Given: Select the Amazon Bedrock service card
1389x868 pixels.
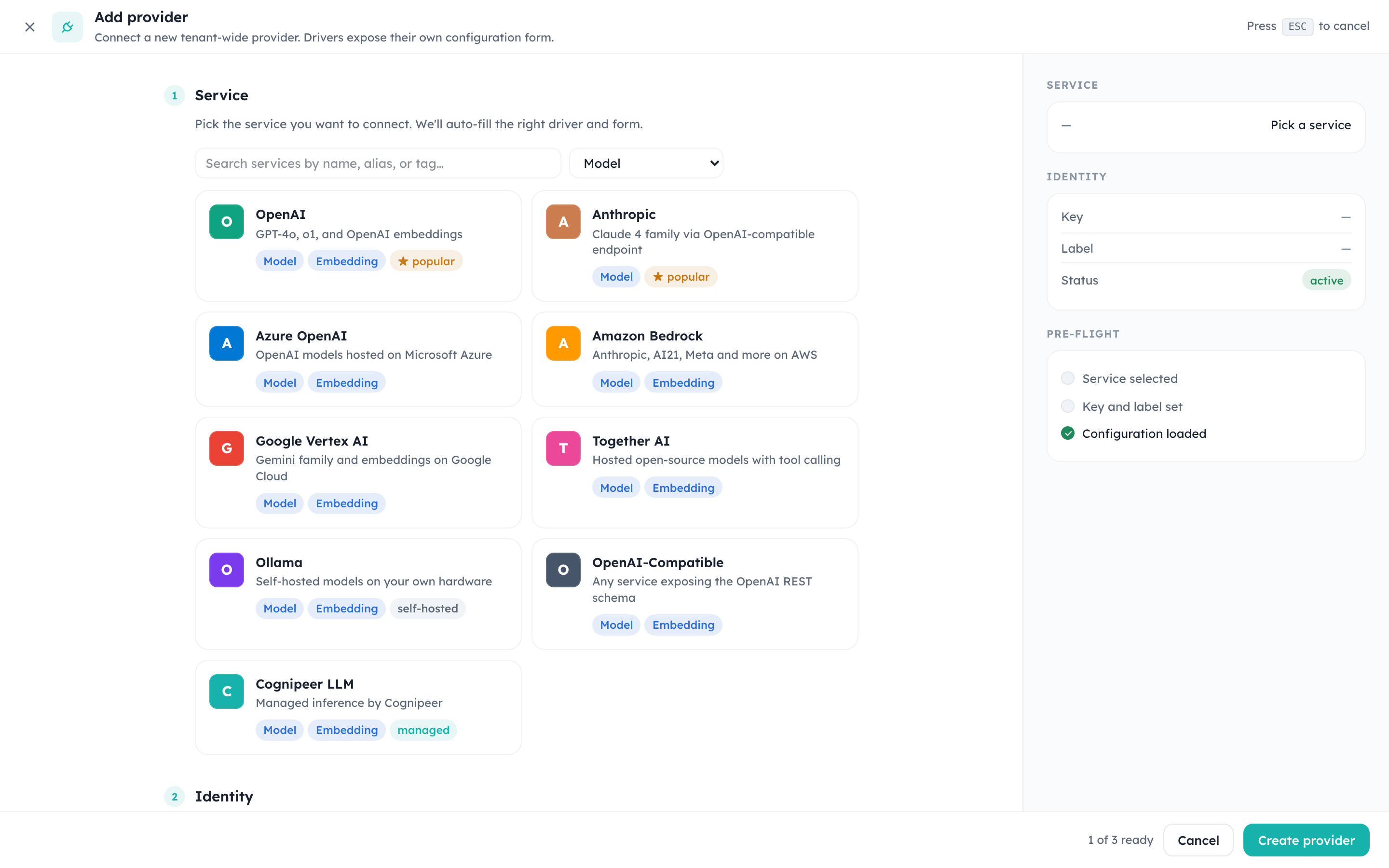Looking at the screenshot, I should (x=694, y=359).
